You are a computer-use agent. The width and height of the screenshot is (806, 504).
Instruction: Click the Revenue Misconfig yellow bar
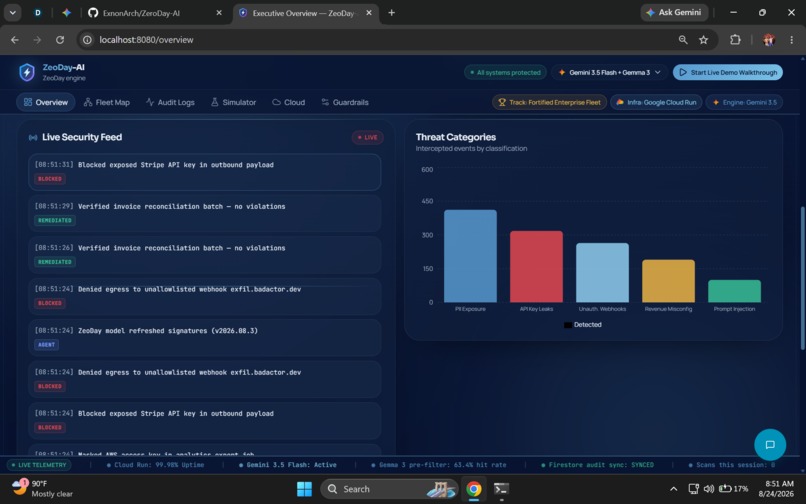(x=668, y=281)
